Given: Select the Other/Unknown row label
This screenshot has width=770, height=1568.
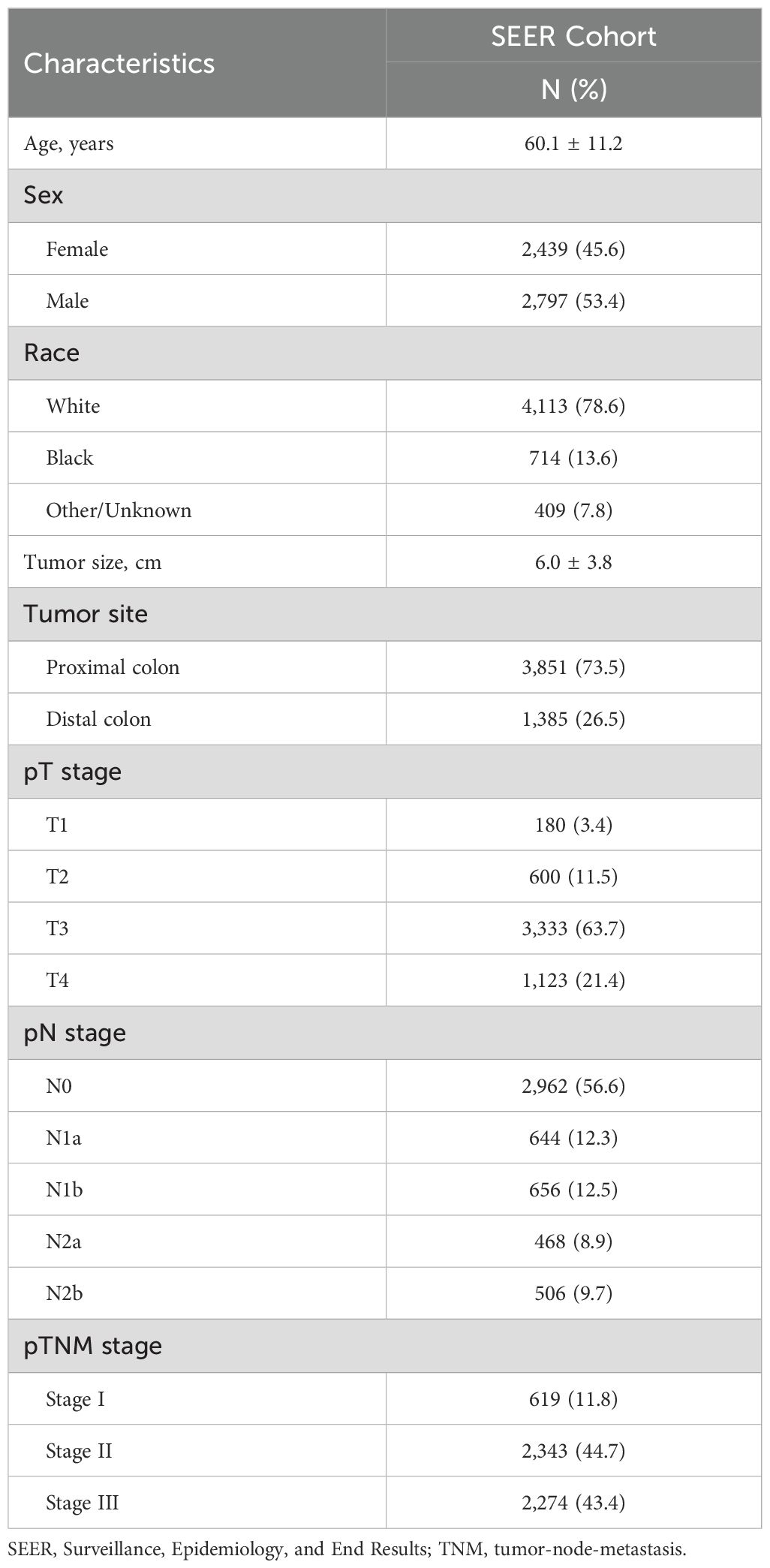Looking at the screenshot, I should (119, 510).
